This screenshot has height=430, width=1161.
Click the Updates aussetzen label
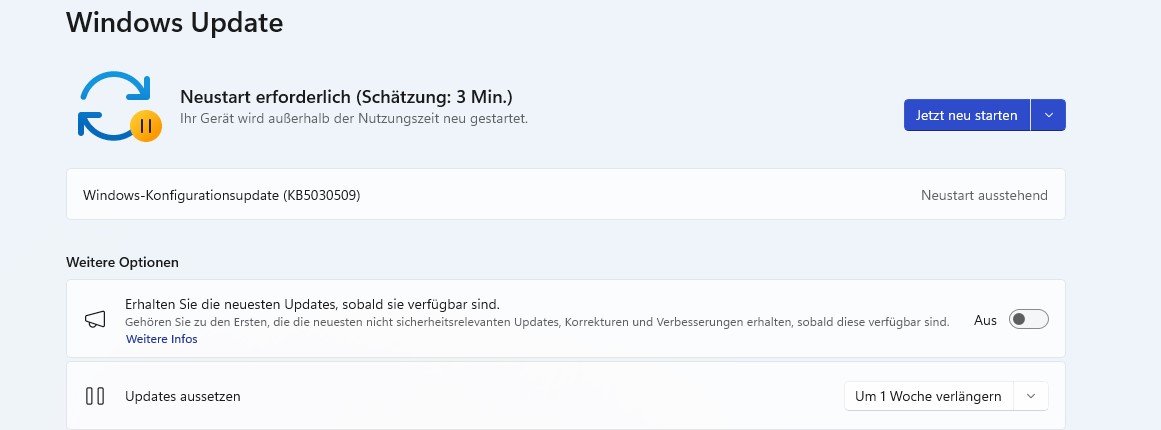point(183,396)
